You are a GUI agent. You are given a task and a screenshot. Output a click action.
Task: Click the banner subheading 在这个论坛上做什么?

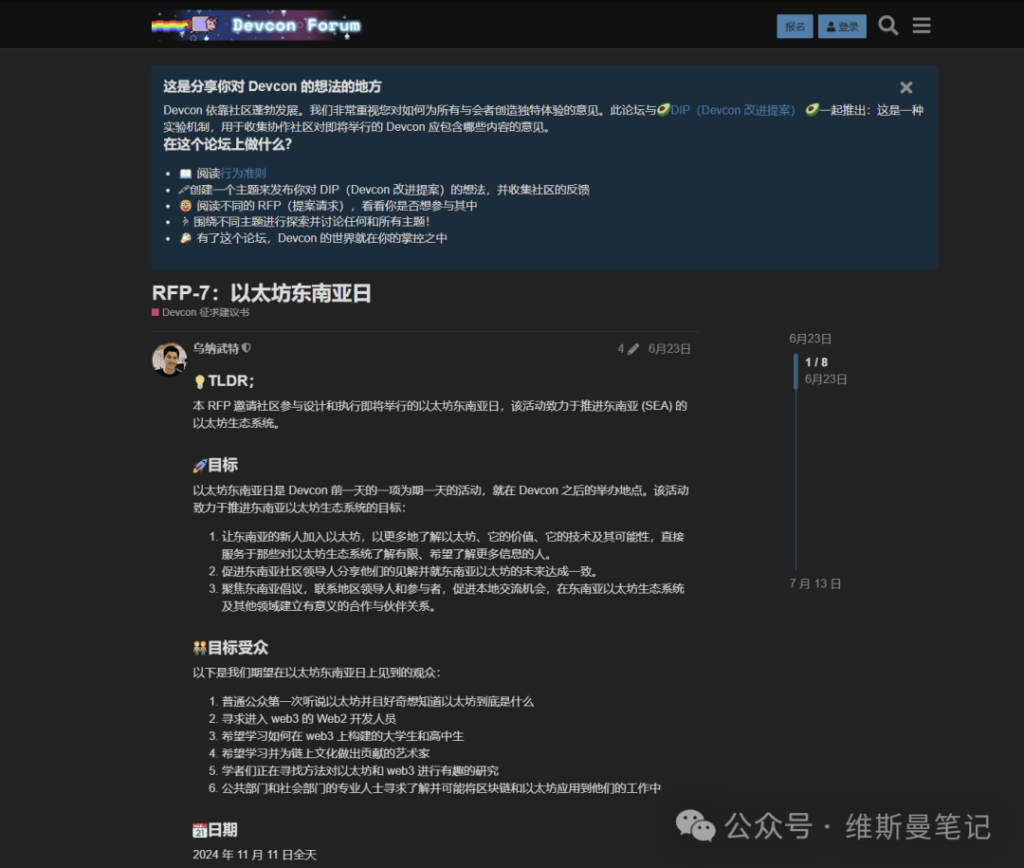pos(227,144)
